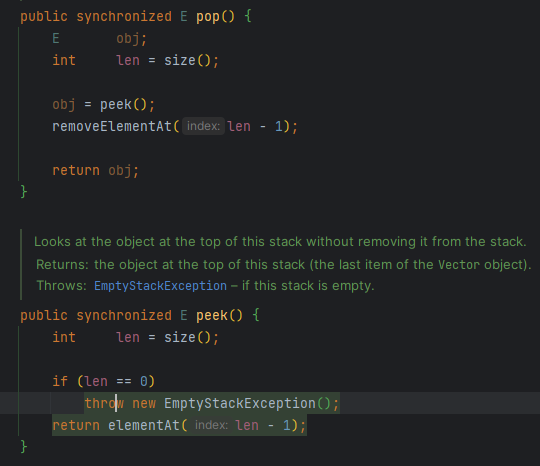Viewport: 540px width, 466px height.
Task: Click the 'index:' hint in elementAt call
Action: click(211, 425)
